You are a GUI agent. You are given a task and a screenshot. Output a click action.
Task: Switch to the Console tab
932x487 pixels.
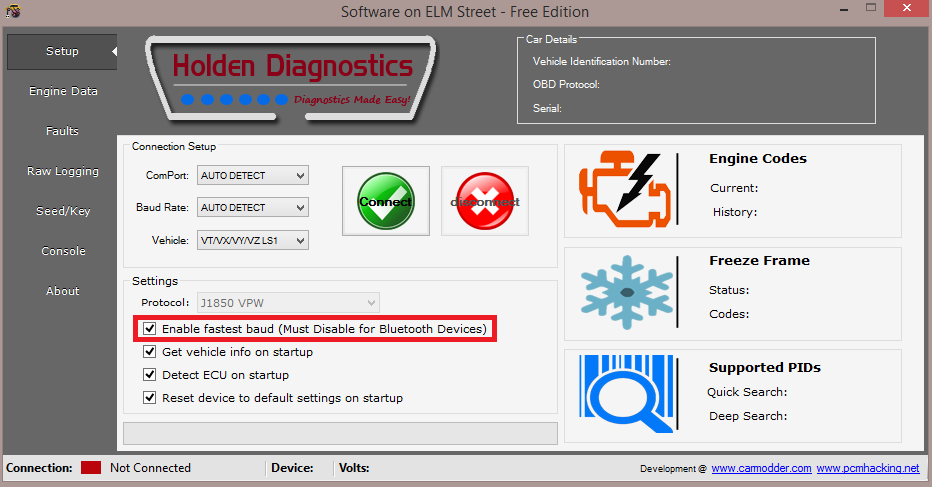(63, 251)
